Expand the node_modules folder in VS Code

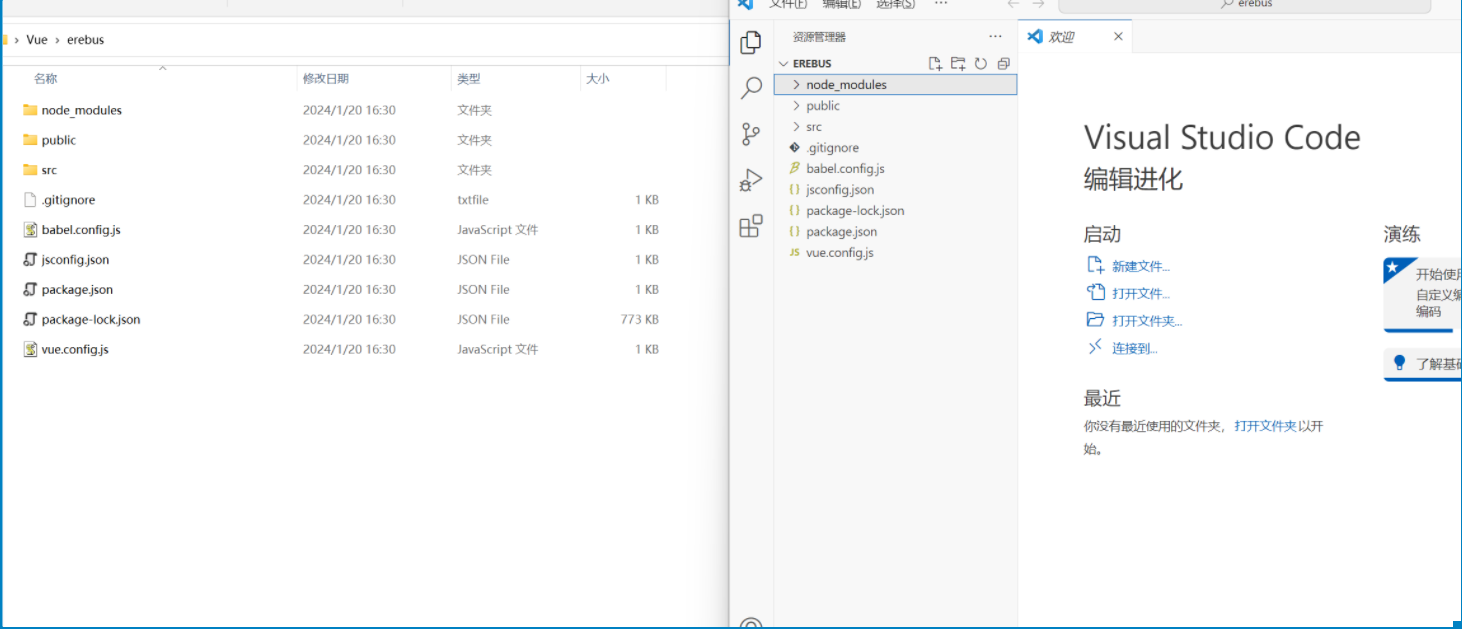pos(796,85)
